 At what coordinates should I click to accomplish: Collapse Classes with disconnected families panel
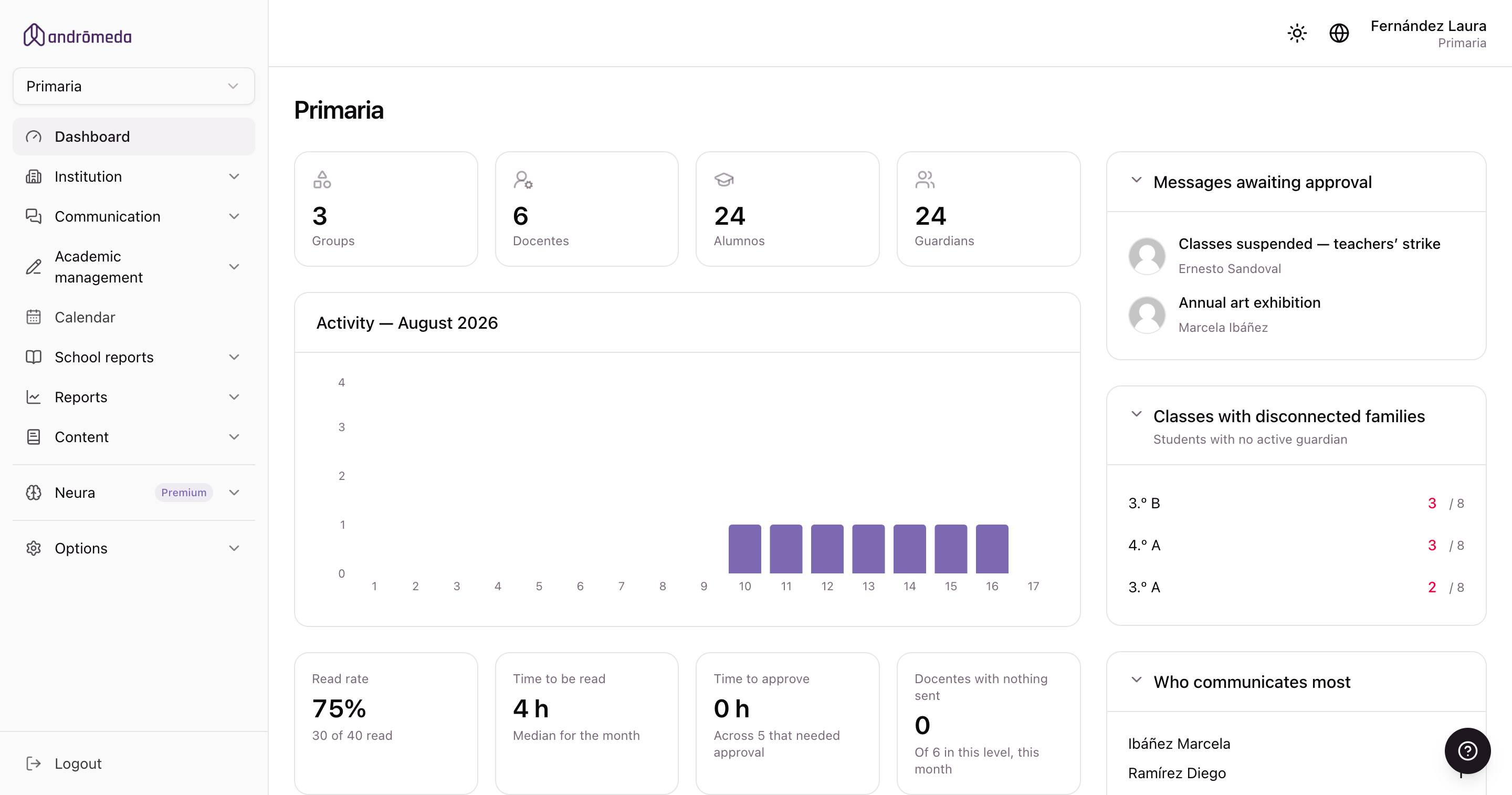point(1136,414)
